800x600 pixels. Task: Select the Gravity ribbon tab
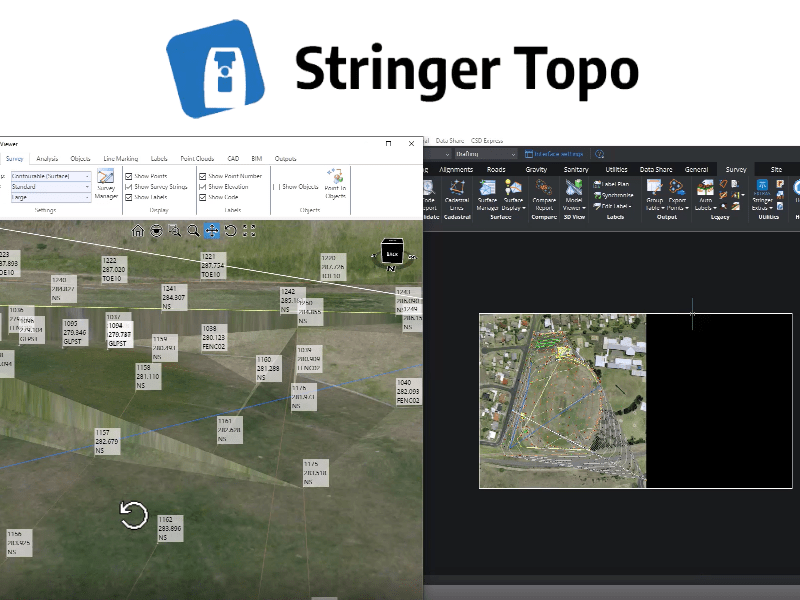click(x=536, y=169)
